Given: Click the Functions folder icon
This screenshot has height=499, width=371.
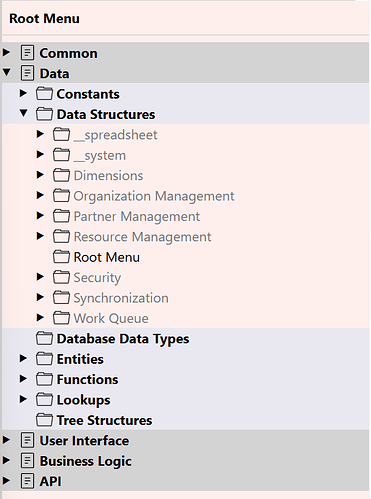Looking at the screenshot, I should click(x=44, y=379).
